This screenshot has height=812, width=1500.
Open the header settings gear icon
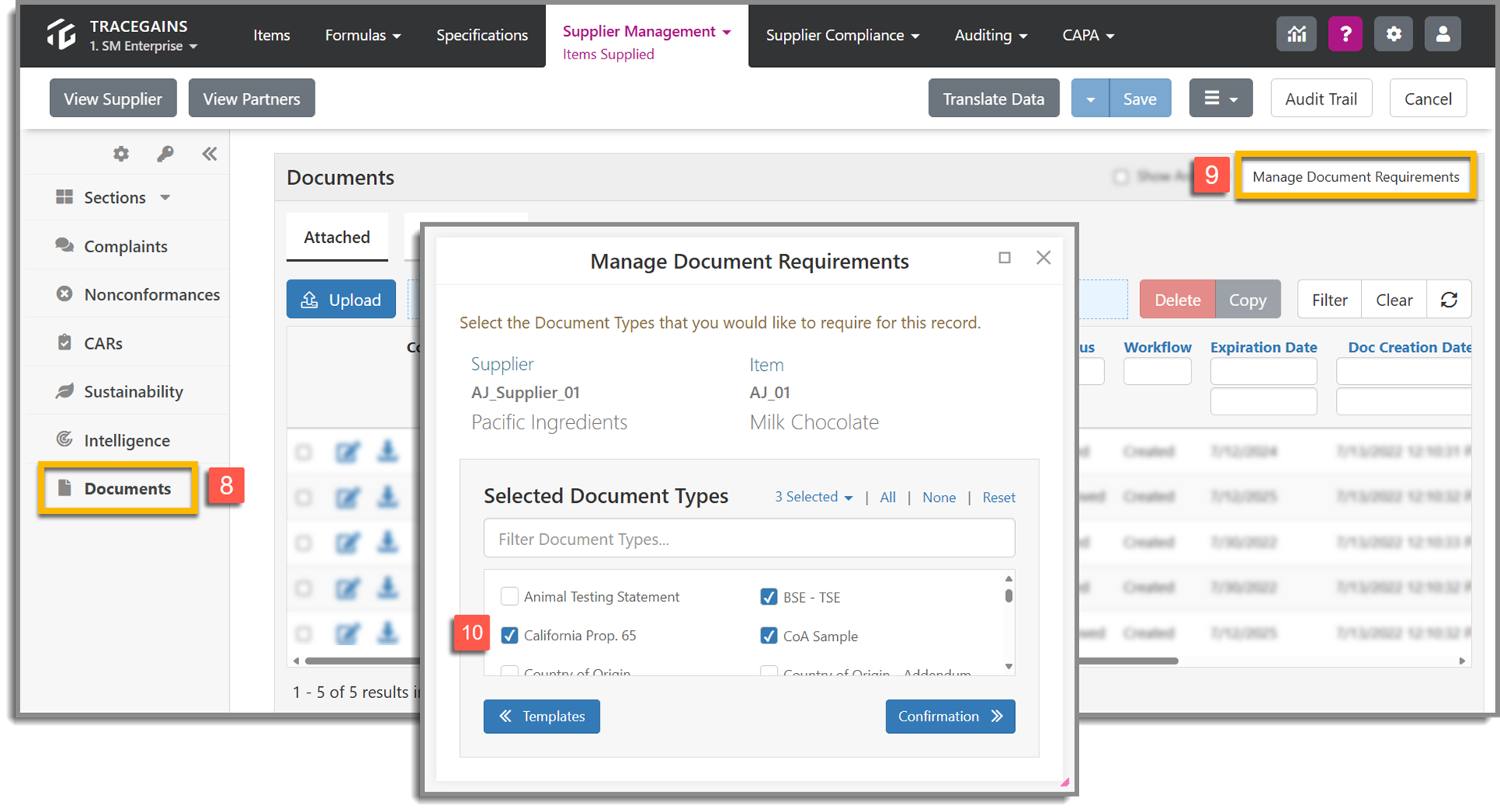[x=1394, y=34]
